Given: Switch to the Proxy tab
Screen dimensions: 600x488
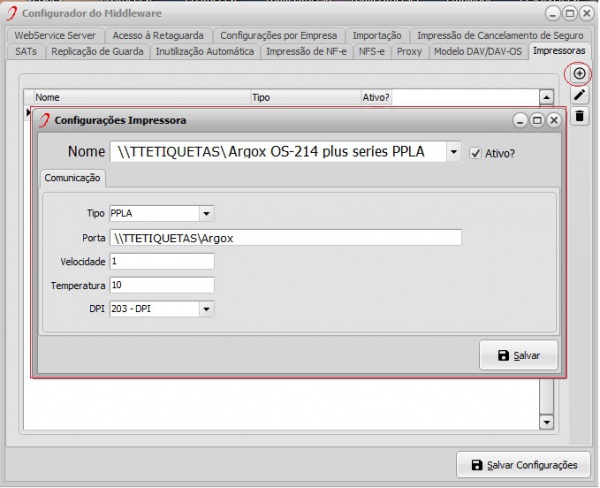Looking at the screenshot, I should click(x=408, y=51).
